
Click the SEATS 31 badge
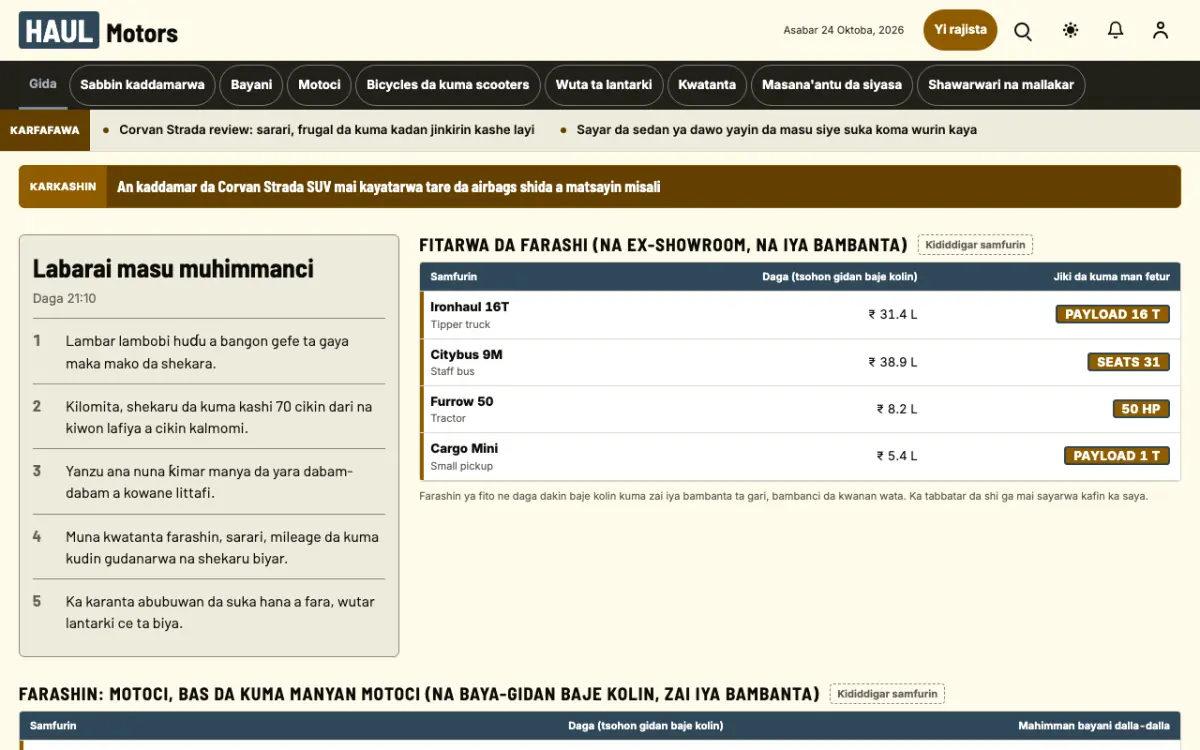click(1128, 362)
